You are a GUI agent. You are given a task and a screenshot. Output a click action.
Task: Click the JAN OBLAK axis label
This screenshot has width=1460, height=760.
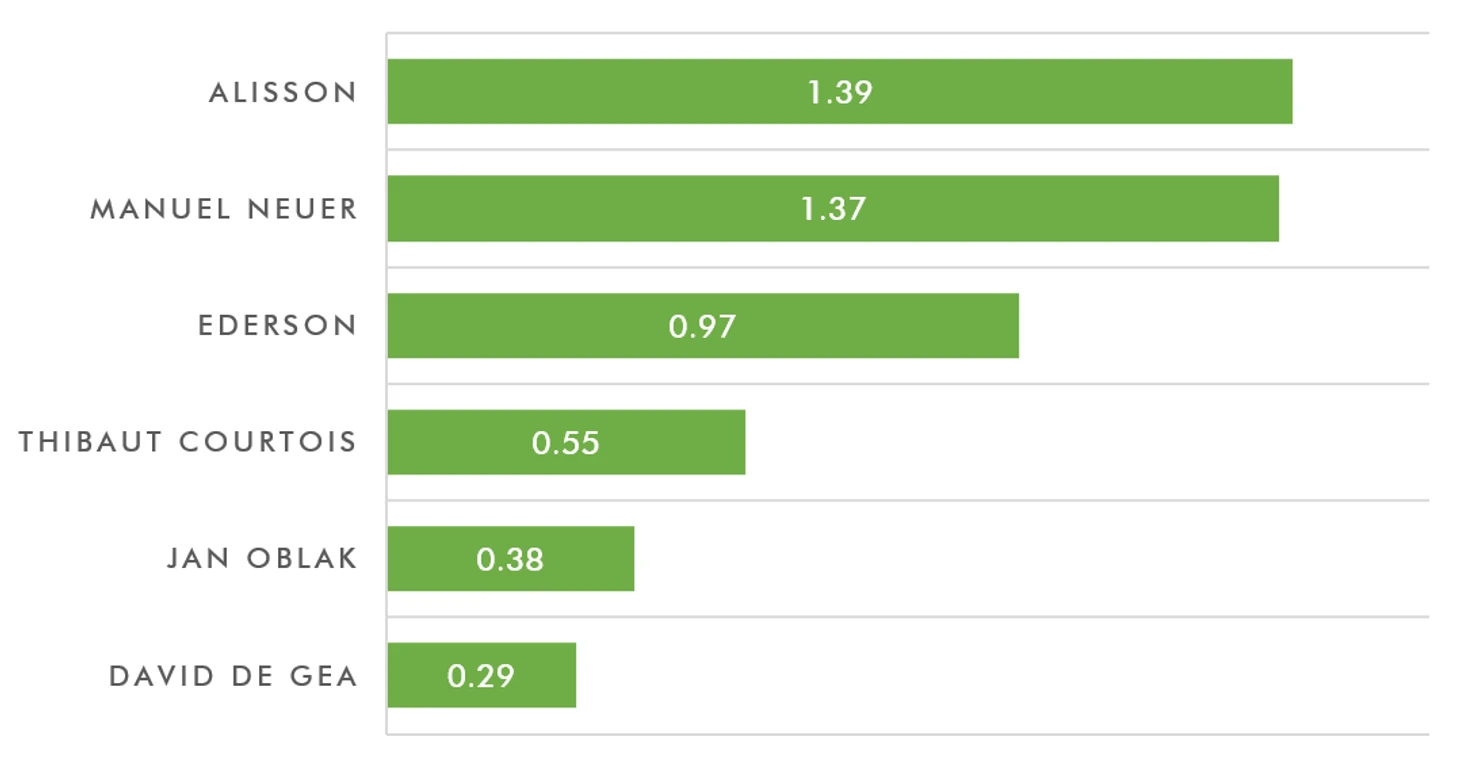click(262, 559)
